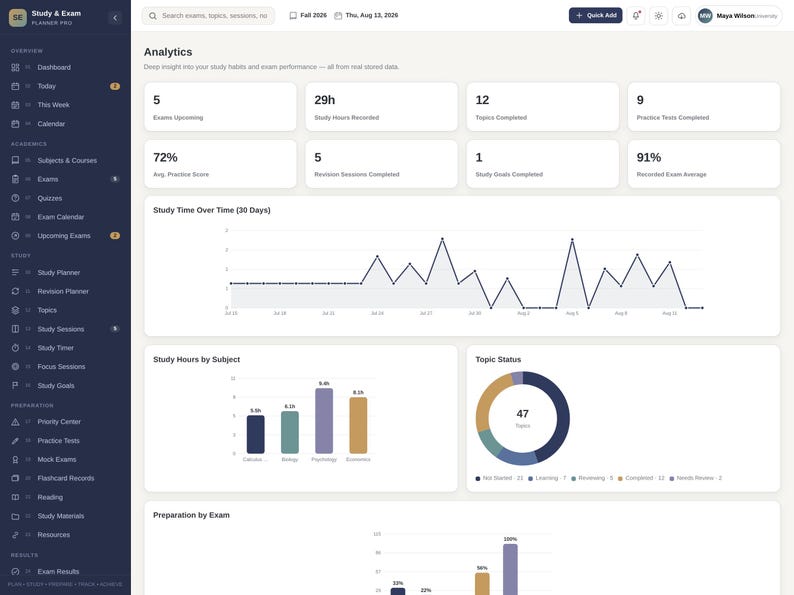Click the Quick Add button
The image size is (794, 595).
pos(596,16)
